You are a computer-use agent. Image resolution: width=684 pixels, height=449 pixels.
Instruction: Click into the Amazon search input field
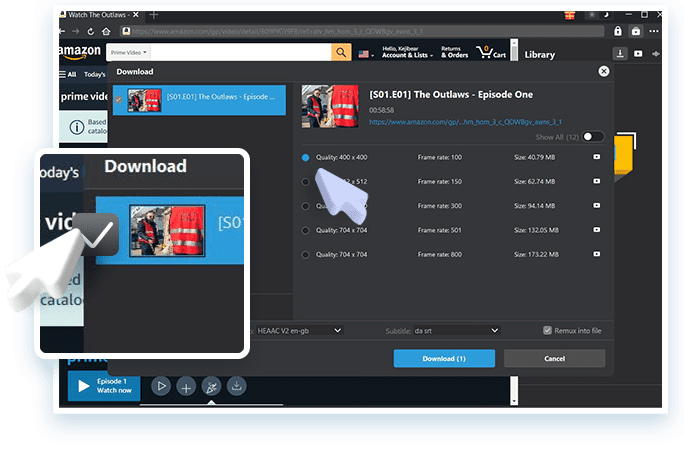[x=241, y=52]
